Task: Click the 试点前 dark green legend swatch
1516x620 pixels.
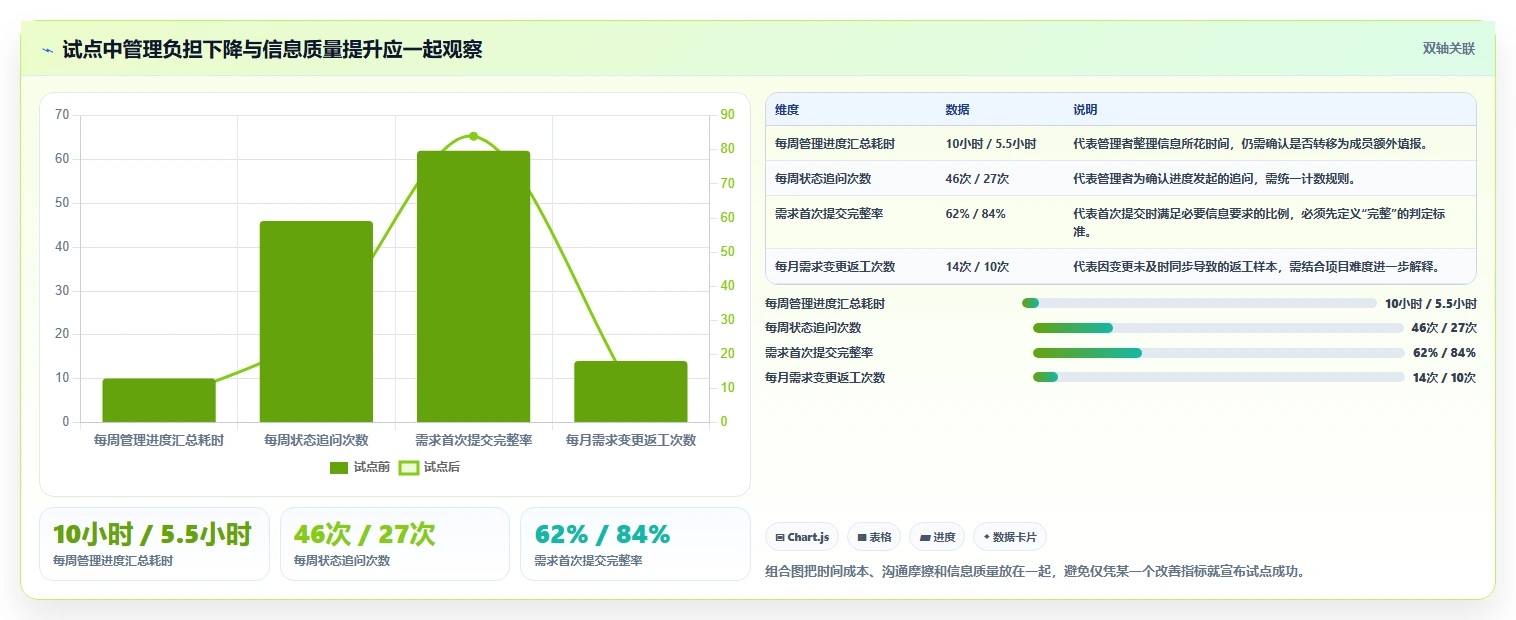Action: [338, 467]
